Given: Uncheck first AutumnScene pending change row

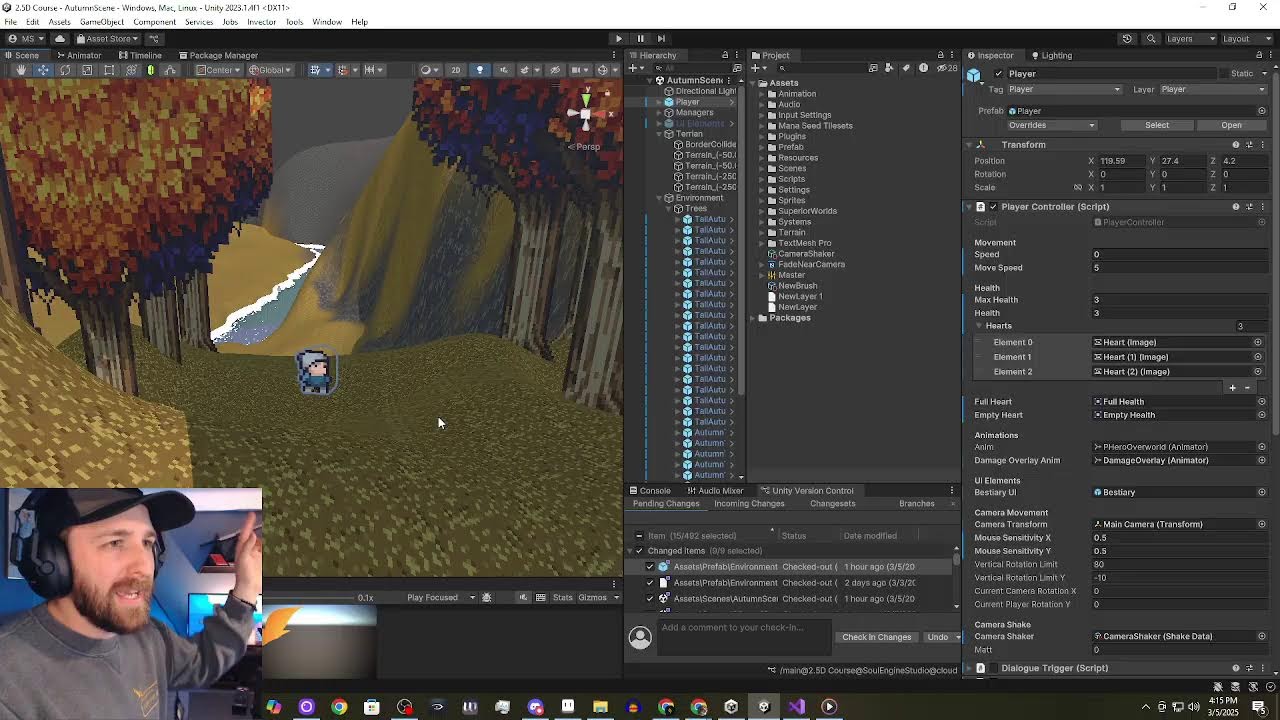Looking at the screenshot, I should point(650,599).
